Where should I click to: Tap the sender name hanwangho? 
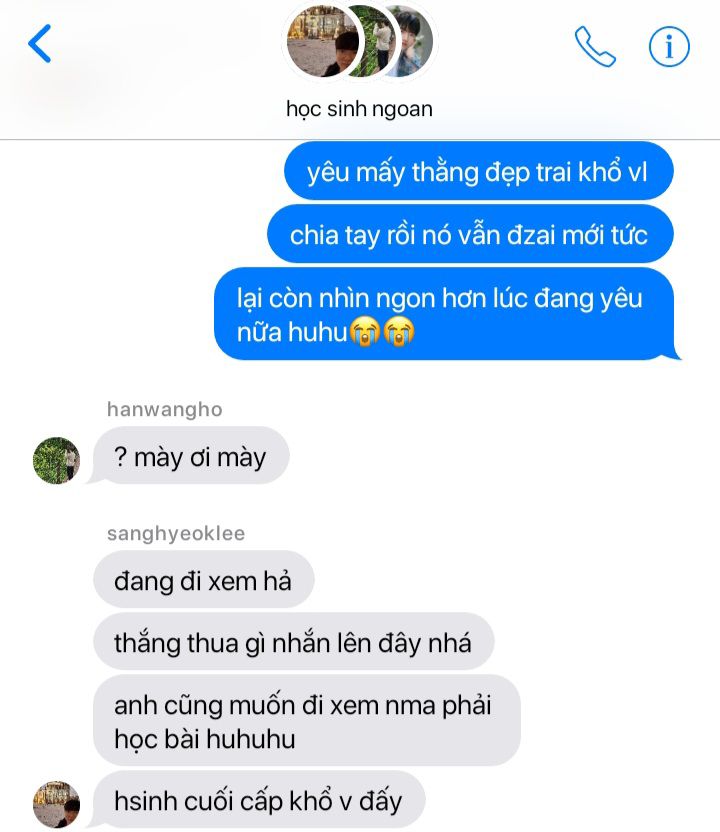coord(164,409)
